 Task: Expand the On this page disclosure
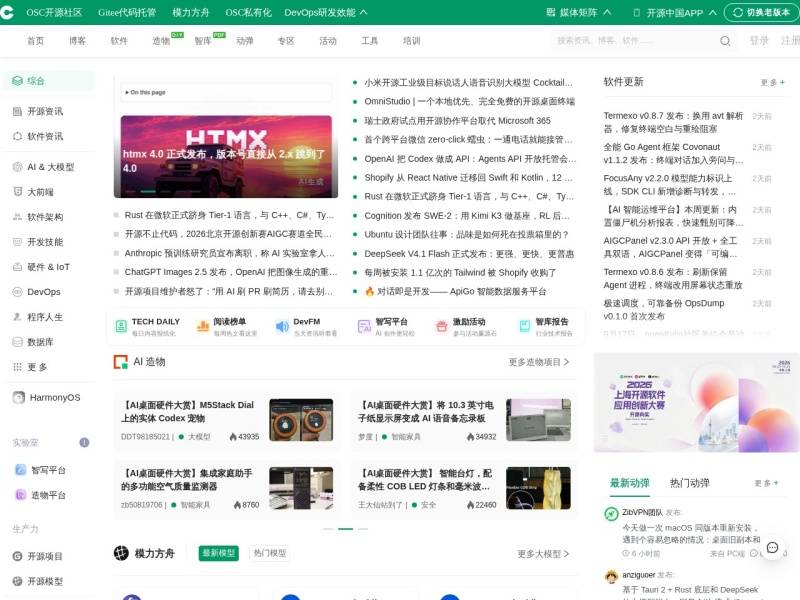coord(145,92)
